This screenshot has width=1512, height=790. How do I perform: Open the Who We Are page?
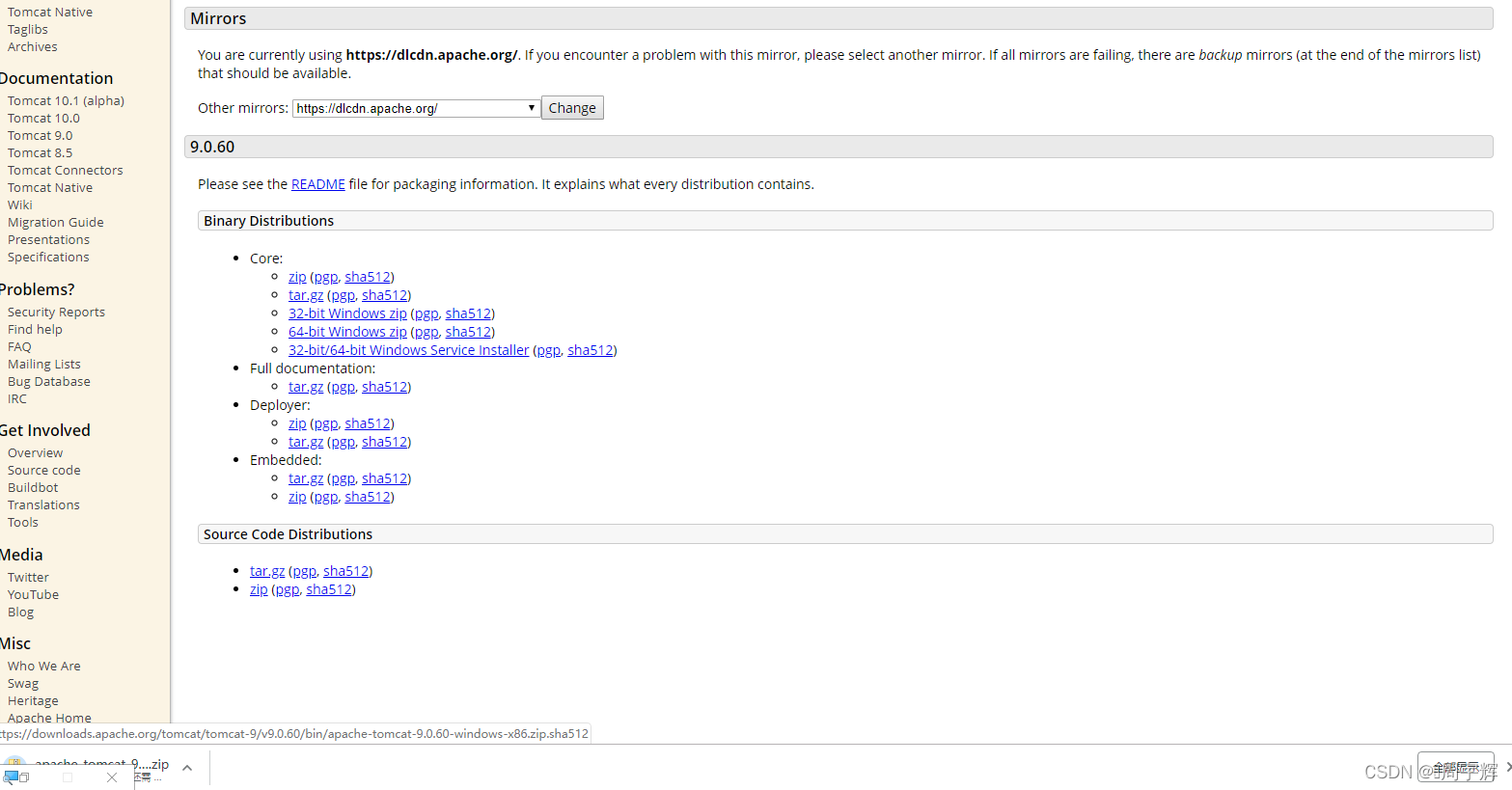(44, 667)
